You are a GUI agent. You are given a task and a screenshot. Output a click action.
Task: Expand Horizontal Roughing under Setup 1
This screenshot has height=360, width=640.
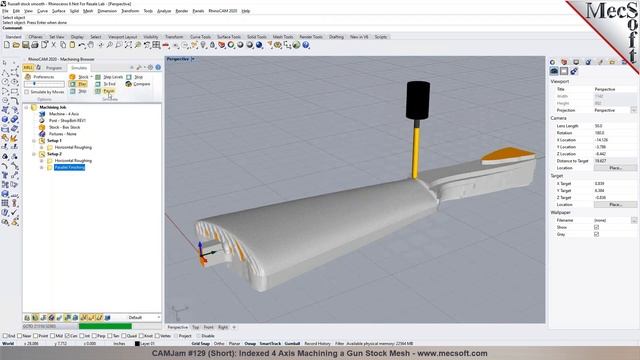[42, 147]
